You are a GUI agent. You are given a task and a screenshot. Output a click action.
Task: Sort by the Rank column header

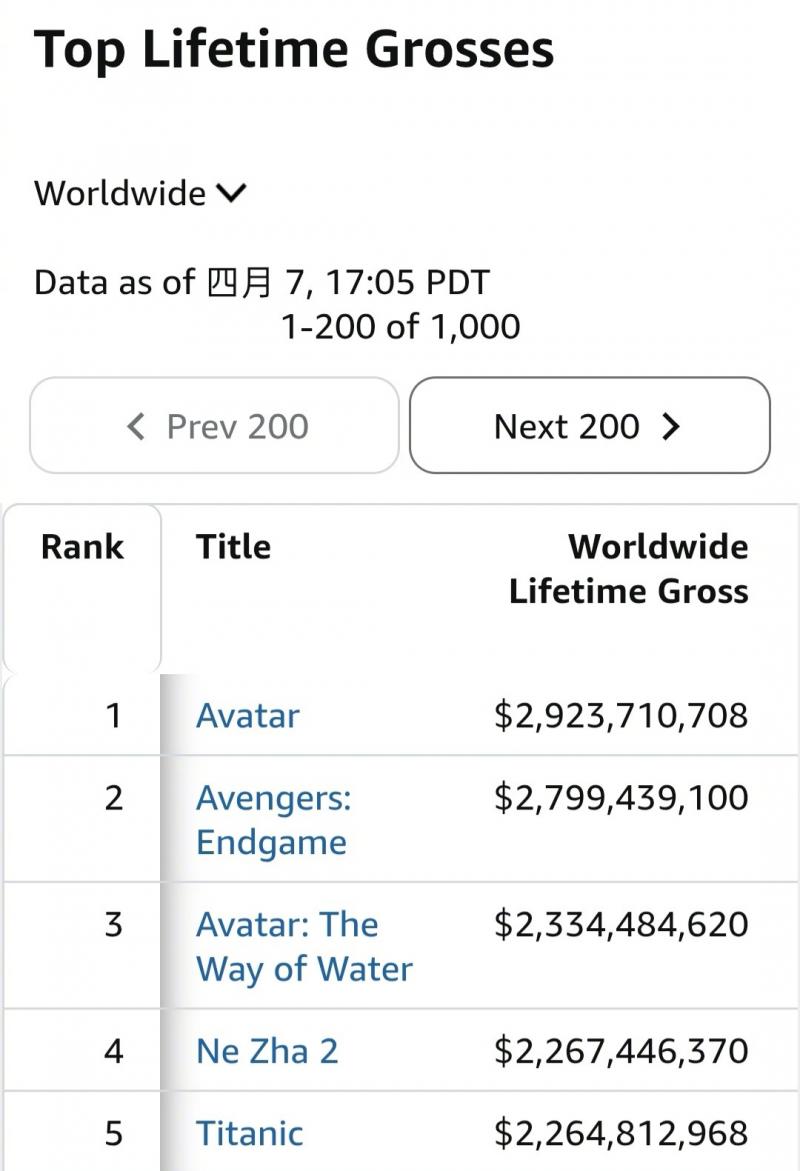tap(82, 547)
